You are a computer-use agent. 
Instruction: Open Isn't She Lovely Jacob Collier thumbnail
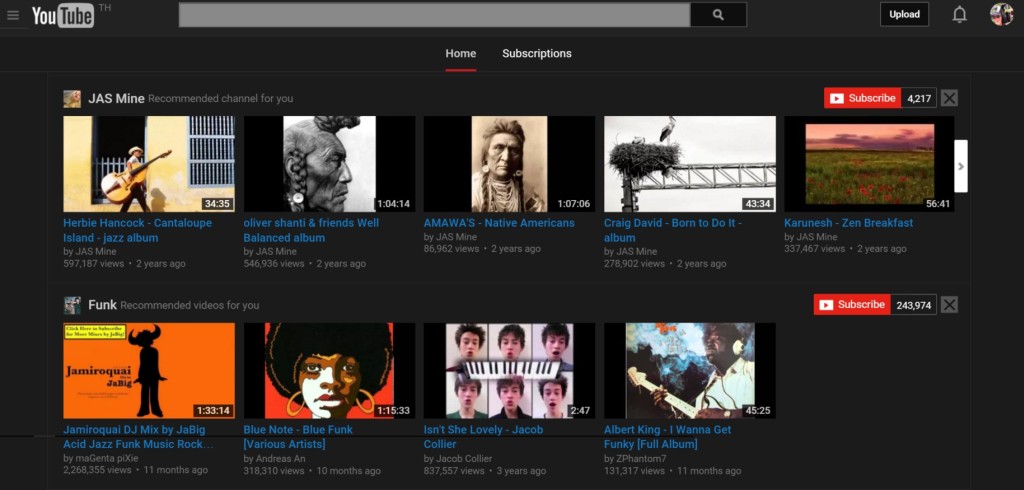pos(509,370)
